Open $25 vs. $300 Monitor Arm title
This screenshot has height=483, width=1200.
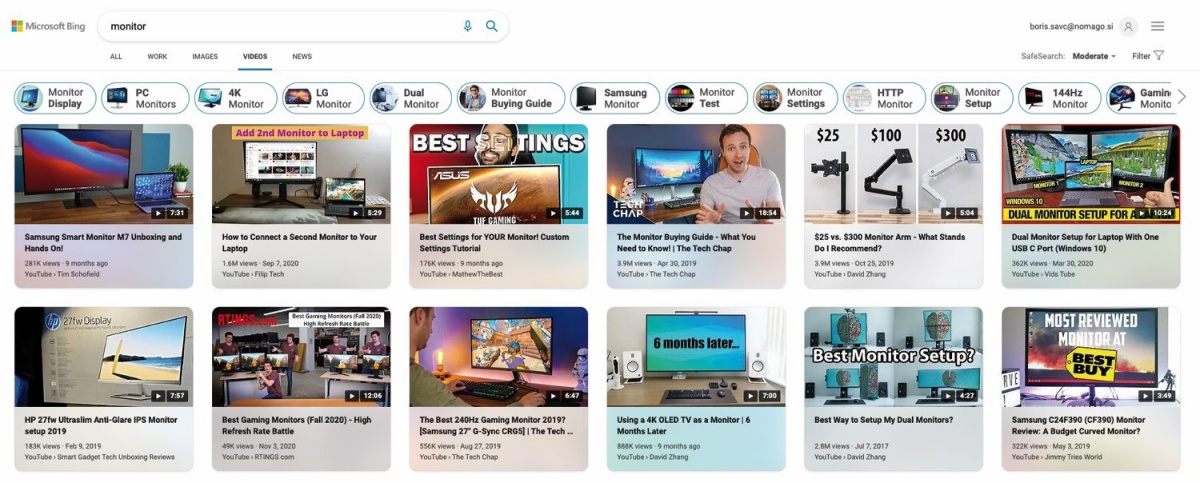(888, 242)
